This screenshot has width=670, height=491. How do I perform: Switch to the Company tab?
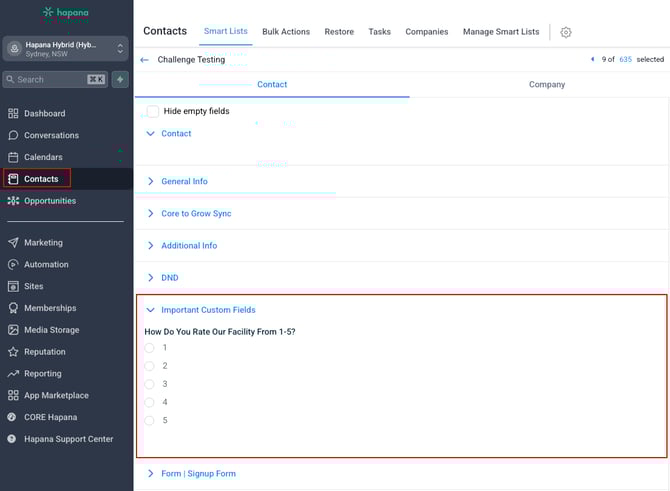tap(546, 85)
